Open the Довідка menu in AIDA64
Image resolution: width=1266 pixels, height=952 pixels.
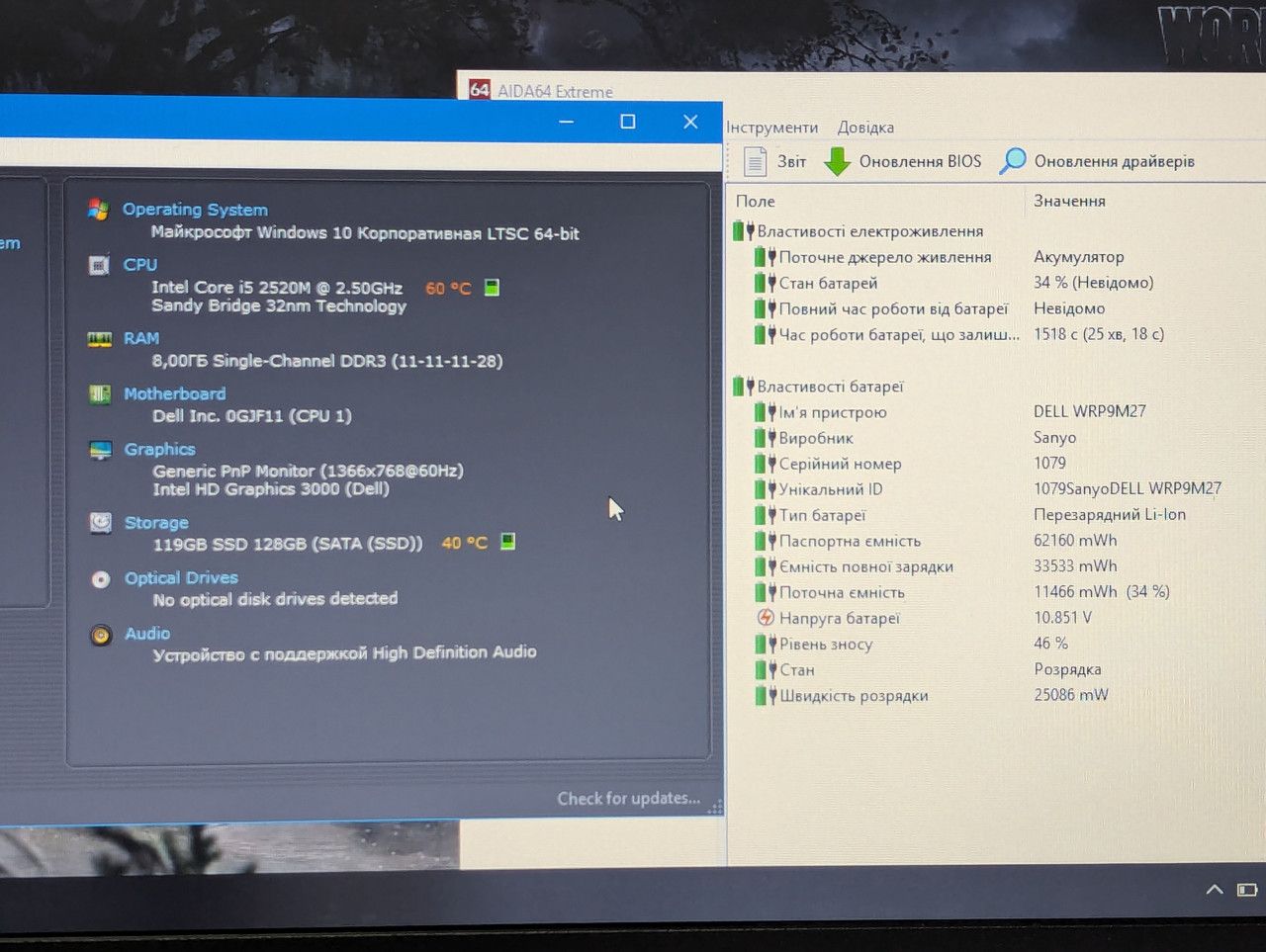pos(865,128)
